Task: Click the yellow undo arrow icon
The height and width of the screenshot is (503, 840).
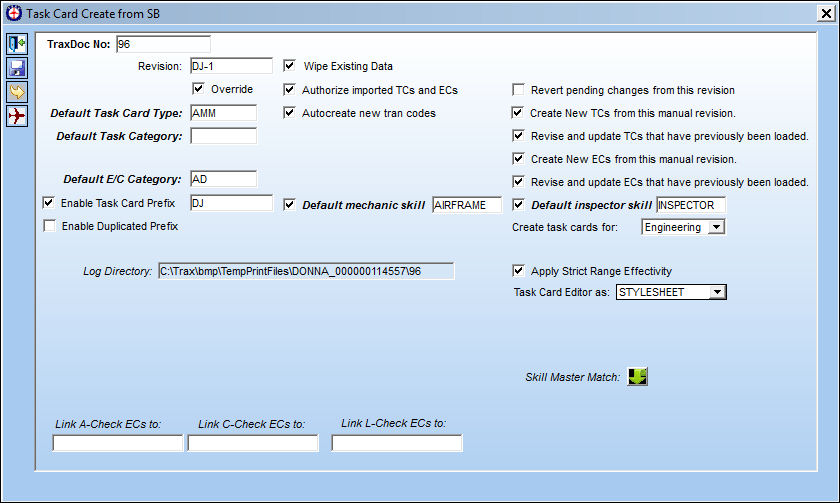Action: click(17, 92)
